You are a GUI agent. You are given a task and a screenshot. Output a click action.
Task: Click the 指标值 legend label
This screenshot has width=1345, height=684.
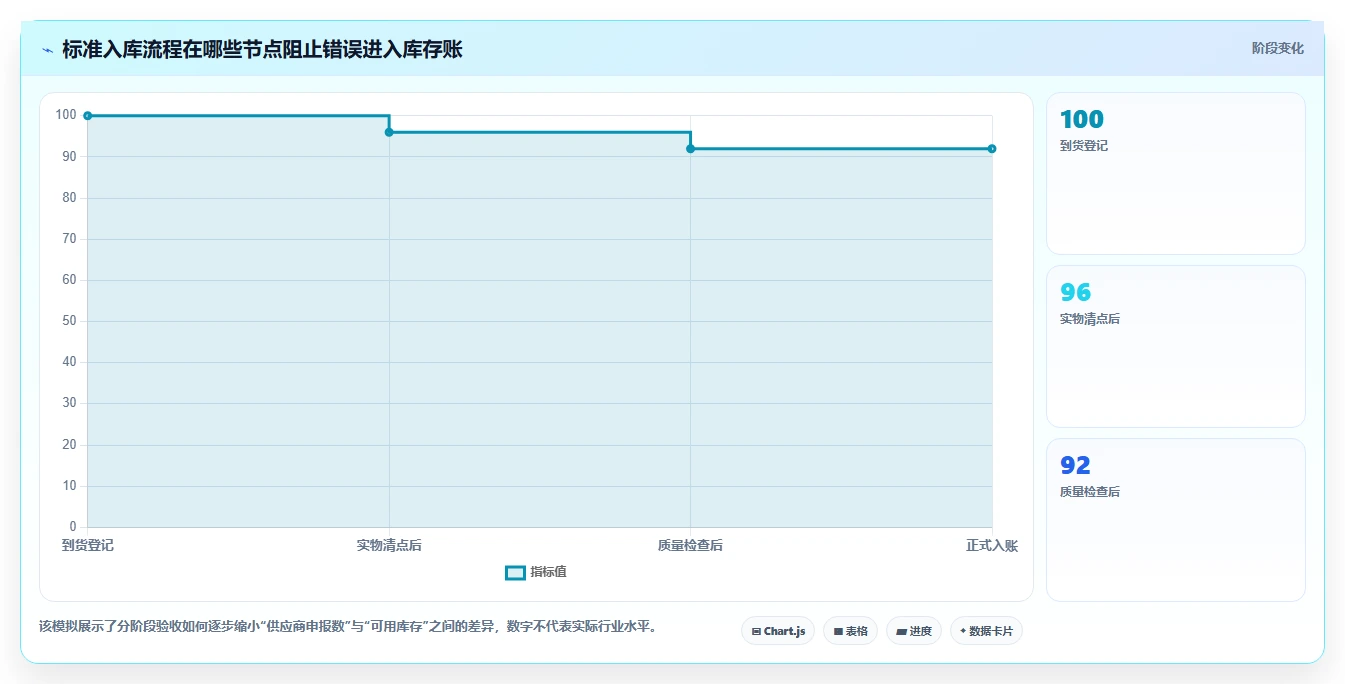tap(548, 572)
